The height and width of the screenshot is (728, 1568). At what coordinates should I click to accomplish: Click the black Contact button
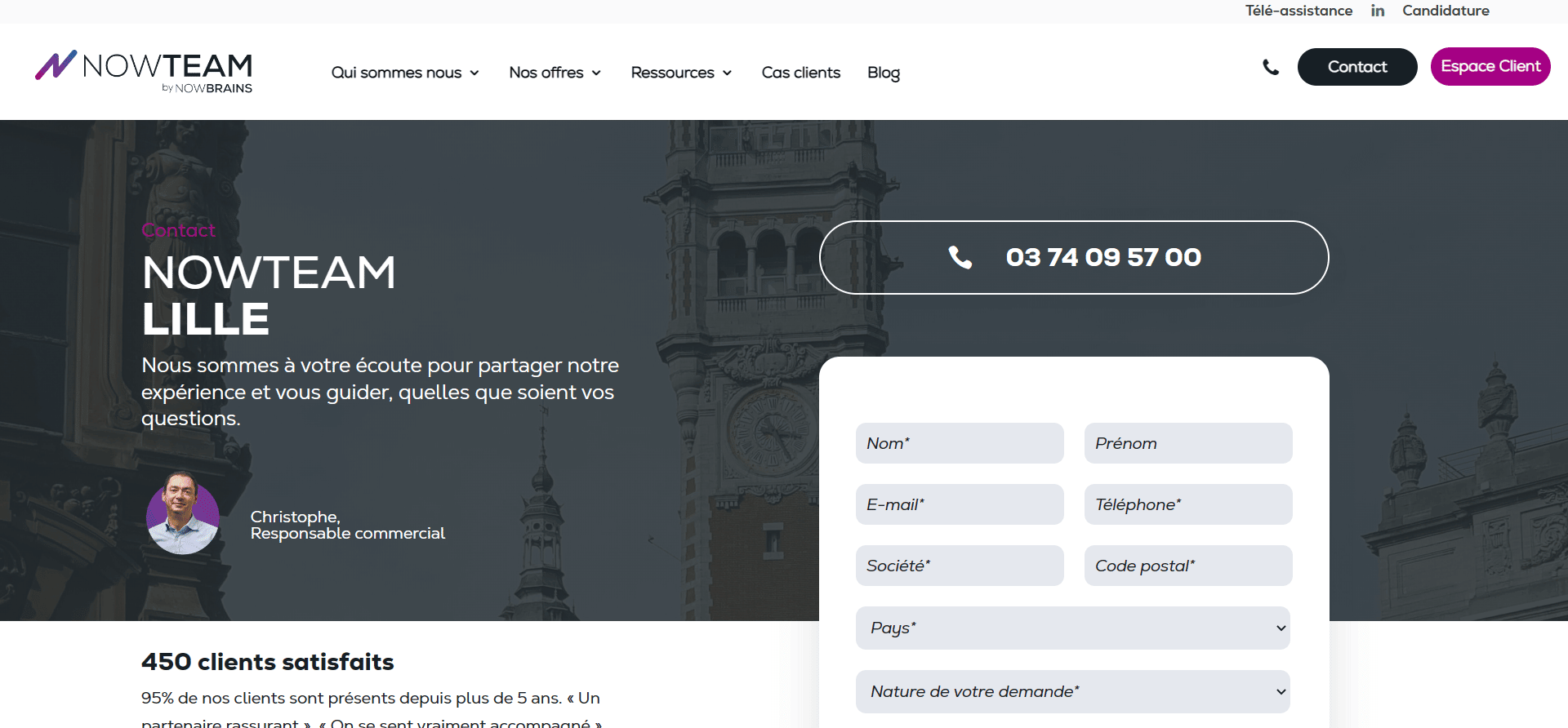pos(1356,67)
